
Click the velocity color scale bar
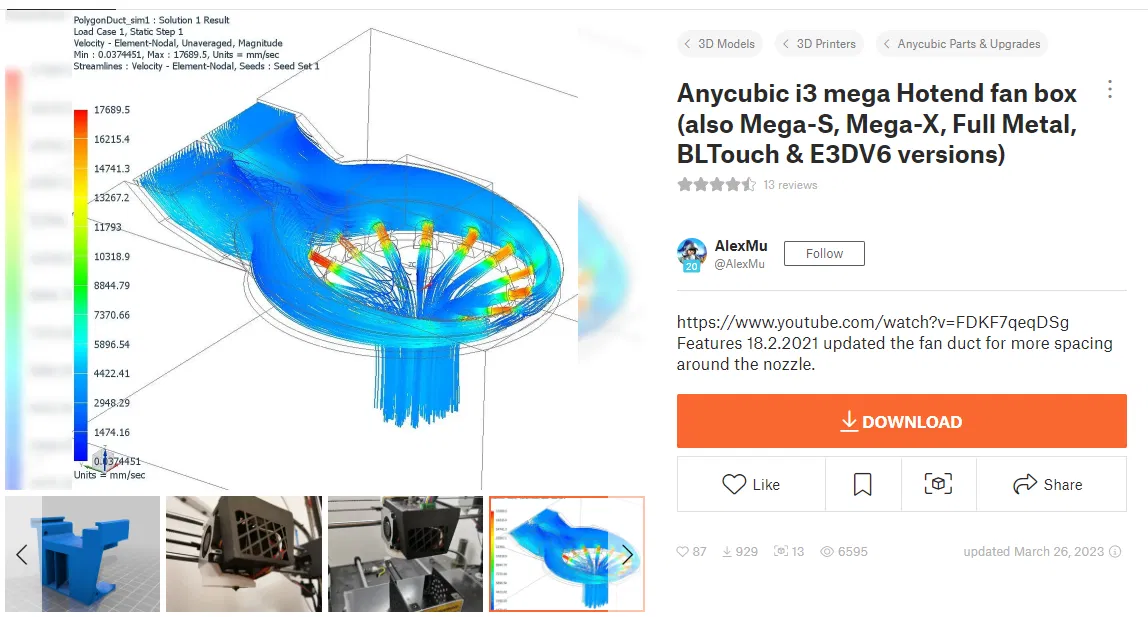tap(81, 285)
